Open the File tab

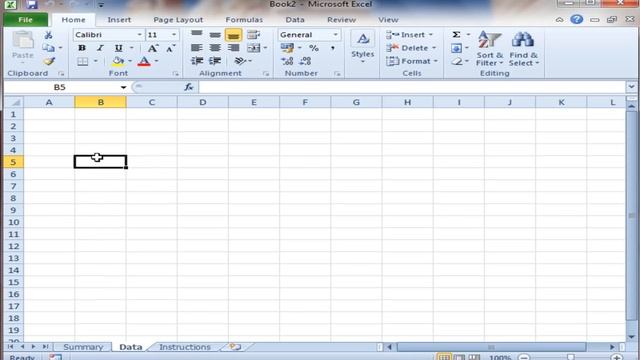point(25,20)
